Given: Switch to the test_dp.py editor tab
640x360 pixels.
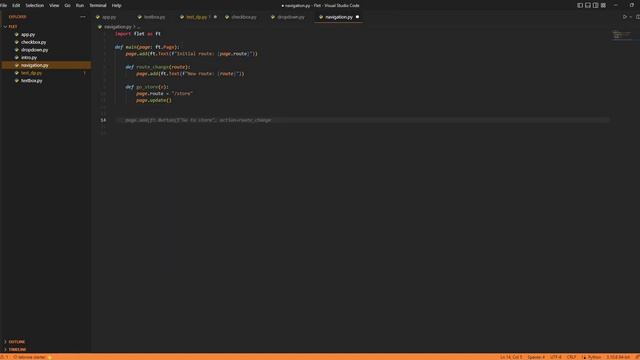Looking at the screenshot, I should [198, 17].
